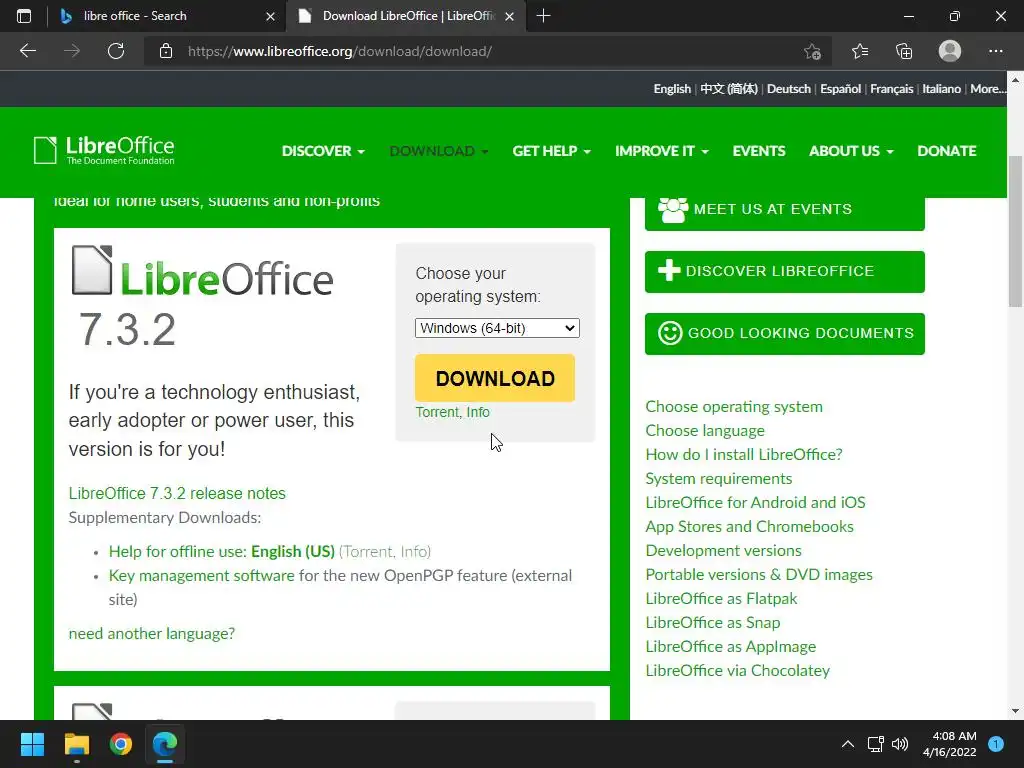Open Edge Settings and more menu
Screen dimensions: 1024x768
[x=995, y=51]
